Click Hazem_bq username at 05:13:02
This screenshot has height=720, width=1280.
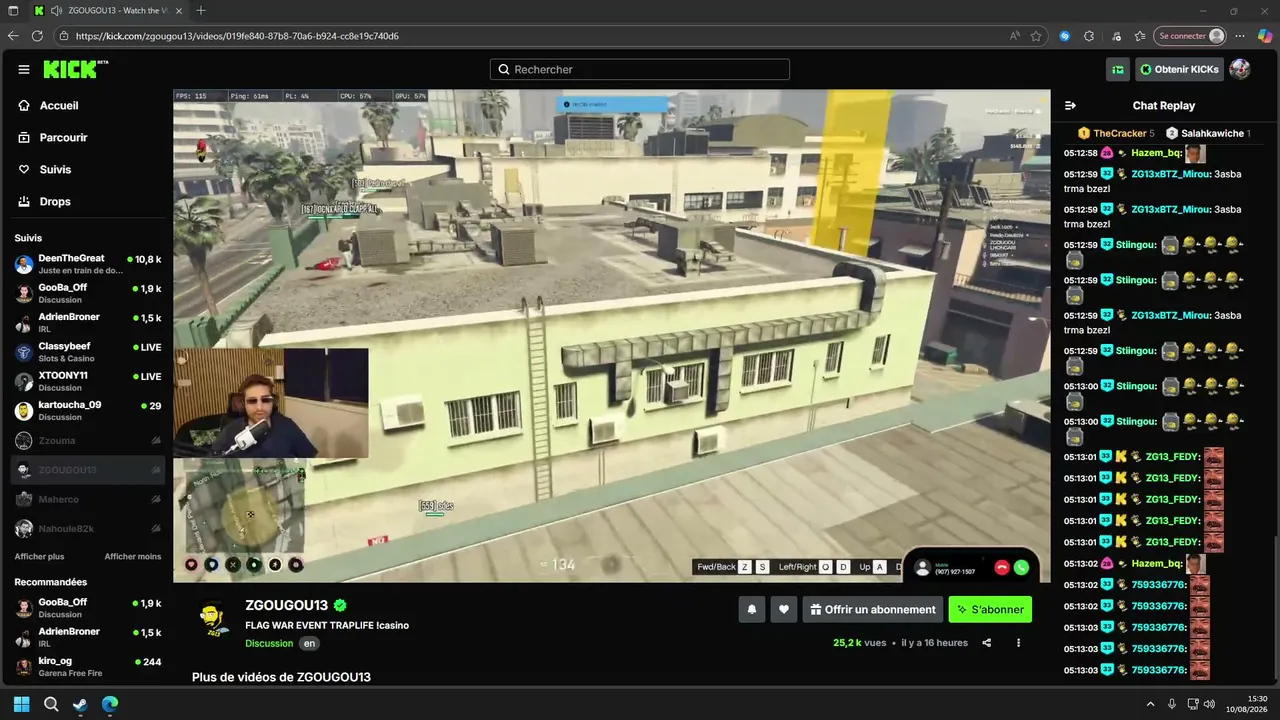pos(1157,564)
